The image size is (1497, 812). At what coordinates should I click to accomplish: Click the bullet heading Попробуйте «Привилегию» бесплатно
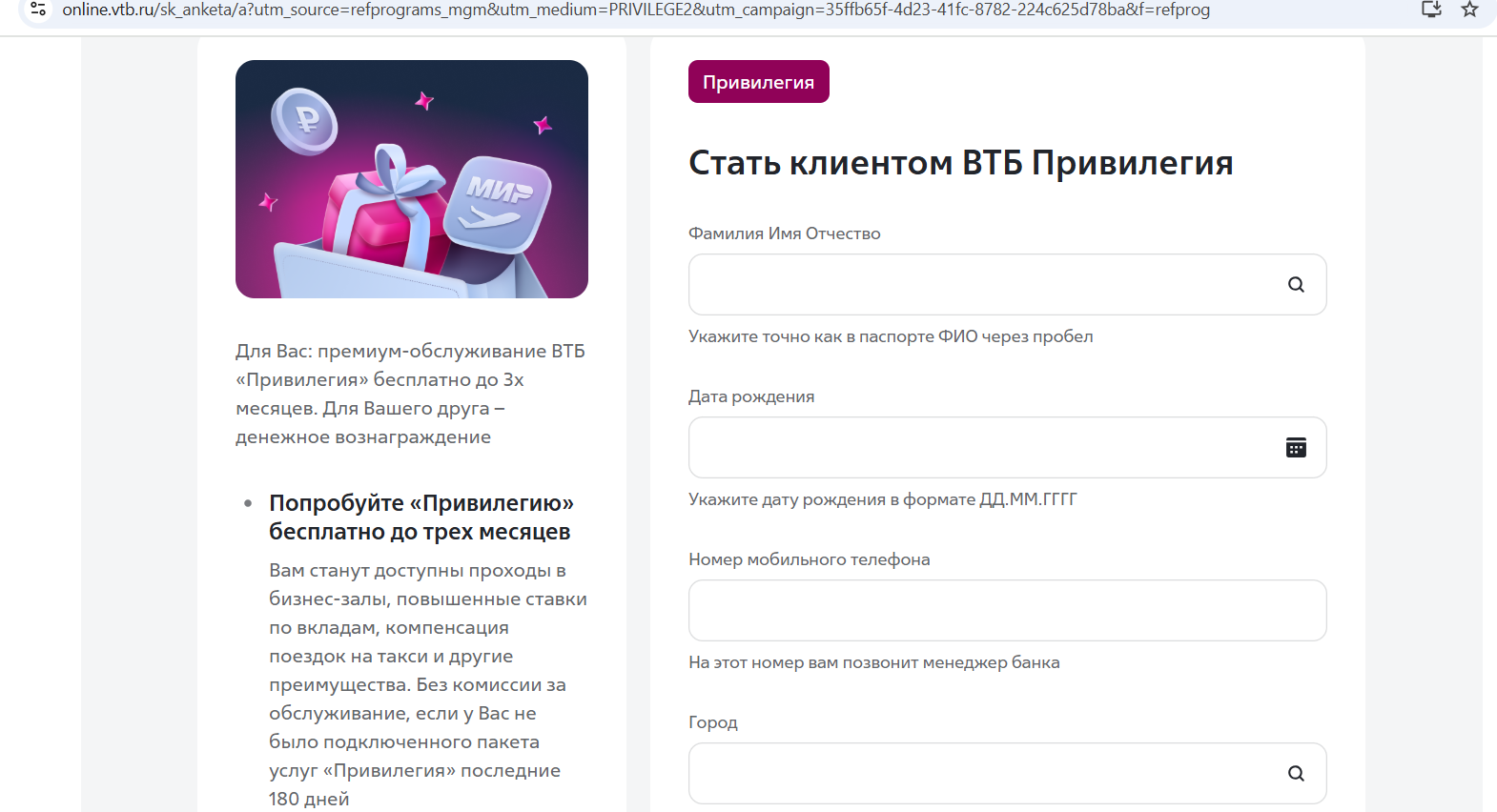421,517
